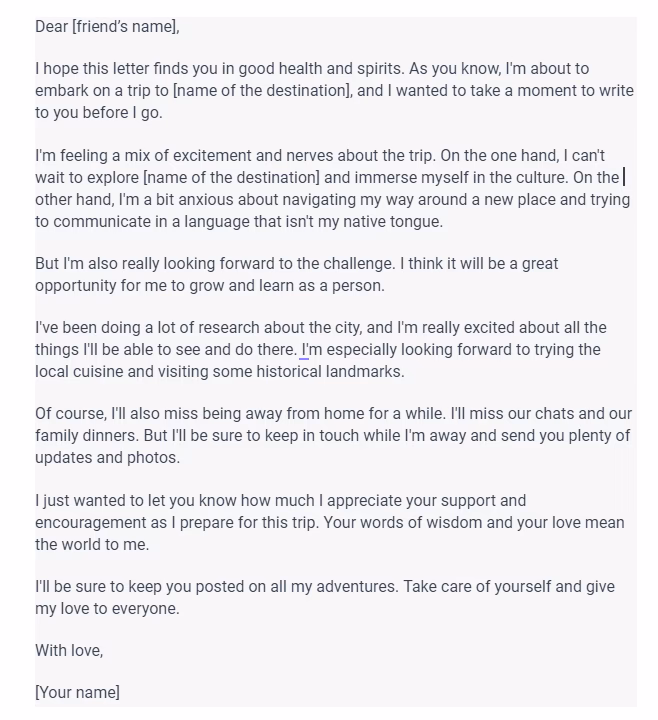Click the "[friend's name]" placeholder in greeting

[125, 27]
